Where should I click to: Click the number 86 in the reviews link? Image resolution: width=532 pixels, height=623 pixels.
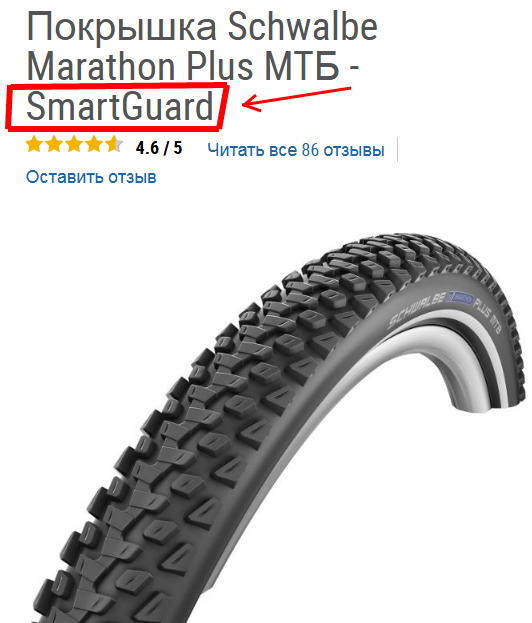click(310, 150)
